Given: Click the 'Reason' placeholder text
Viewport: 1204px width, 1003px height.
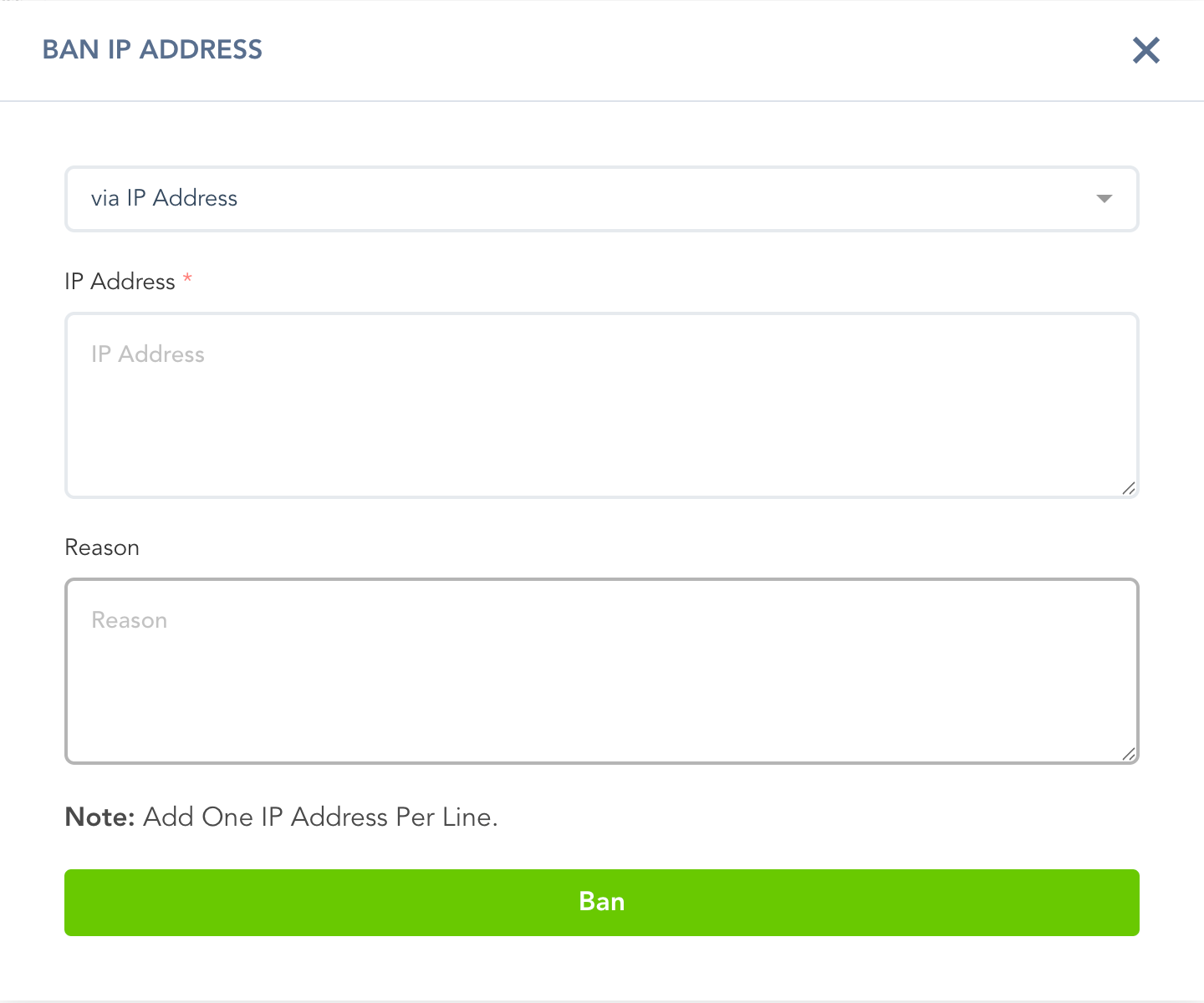Looking at the screenshot, I should point(130,620).
